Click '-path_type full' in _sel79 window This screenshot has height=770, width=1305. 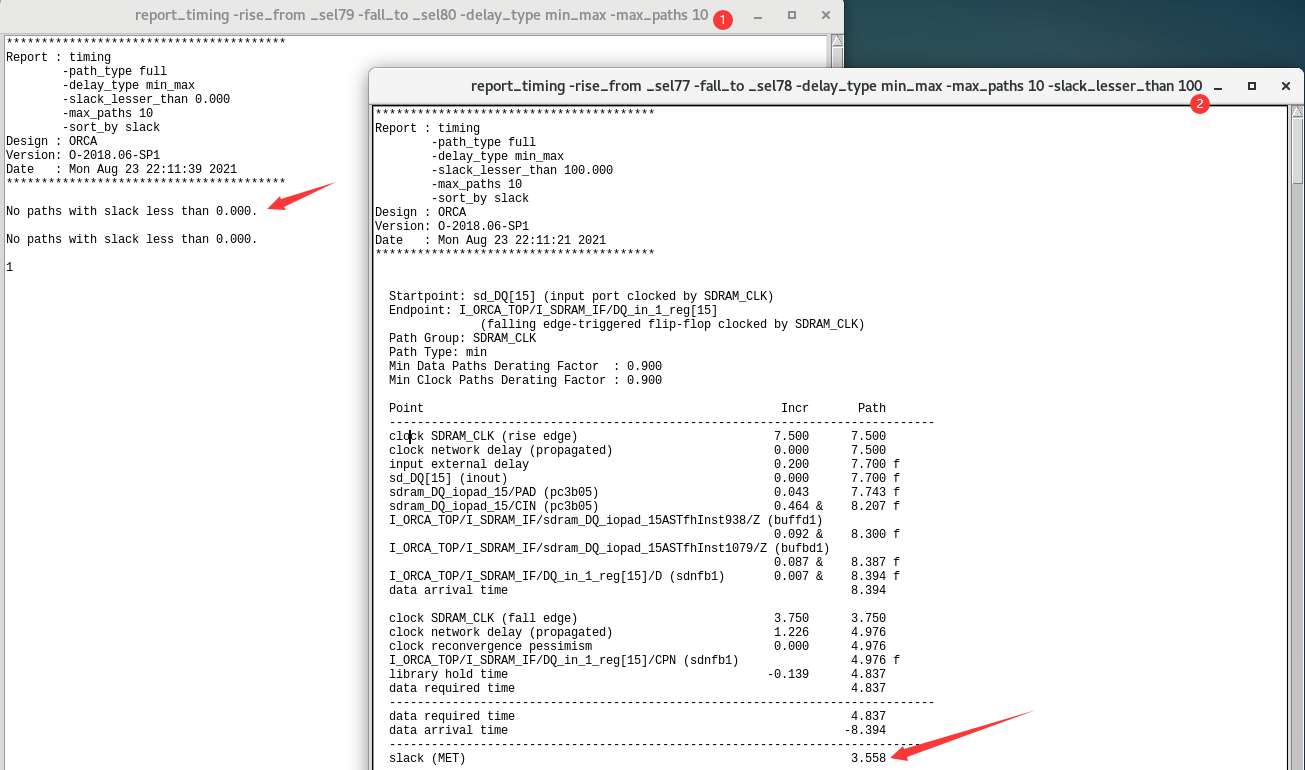[x=115, y=71]
